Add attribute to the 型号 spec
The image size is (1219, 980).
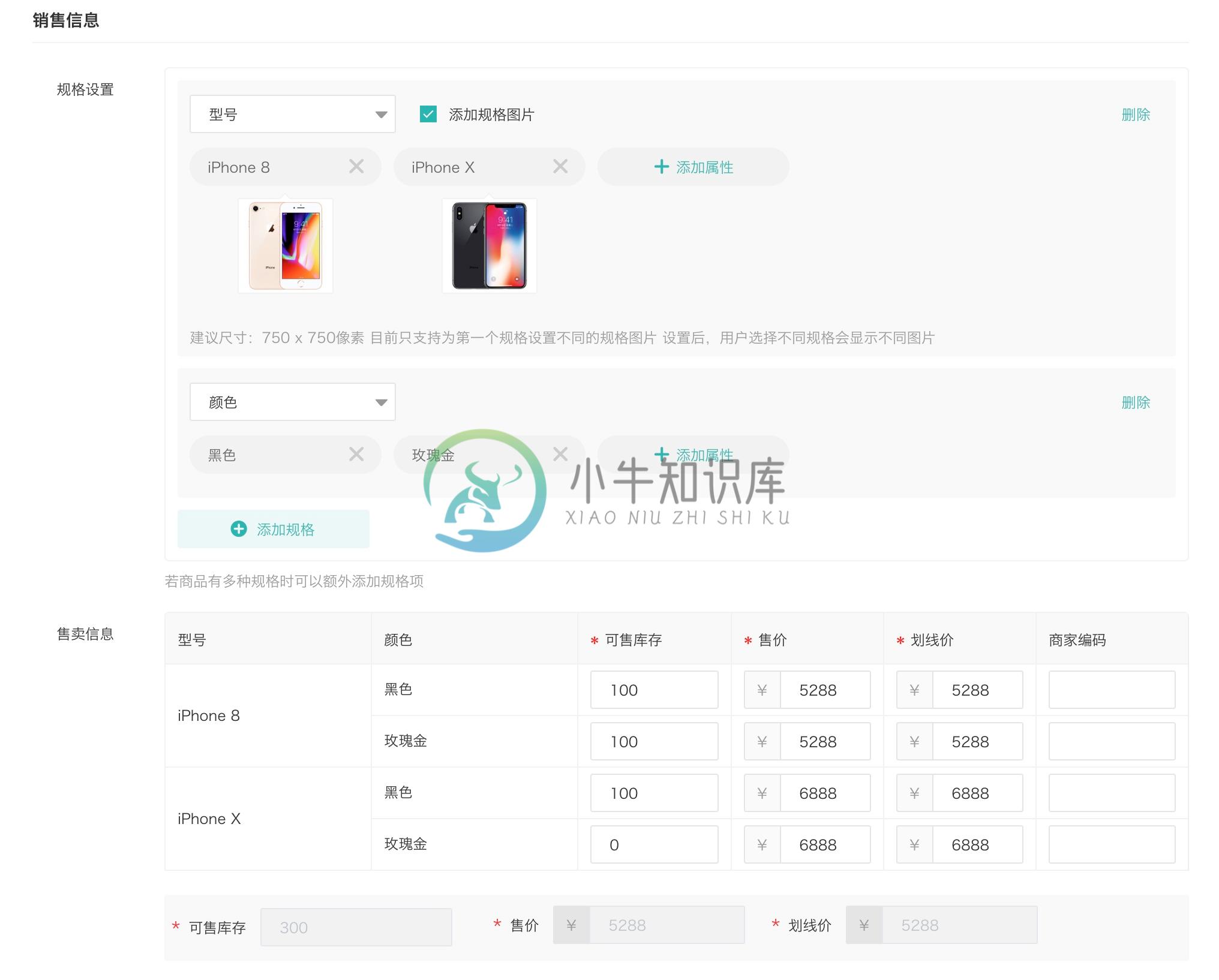[693, 167]
